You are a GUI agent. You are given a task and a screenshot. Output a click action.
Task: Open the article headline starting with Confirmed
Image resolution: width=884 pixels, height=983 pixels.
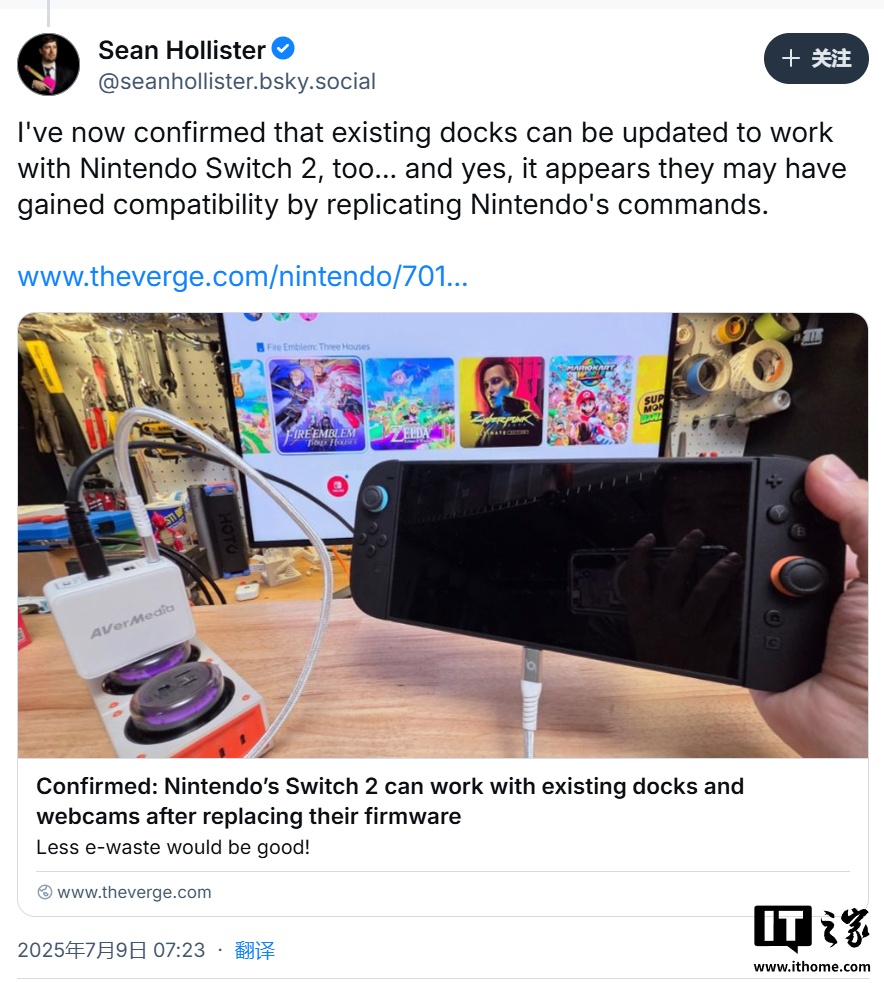[390, 801]
